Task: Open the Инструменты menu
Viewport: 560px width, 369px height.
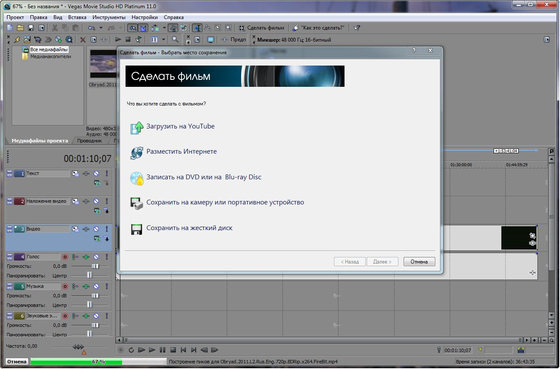Action: pos(109,17)
